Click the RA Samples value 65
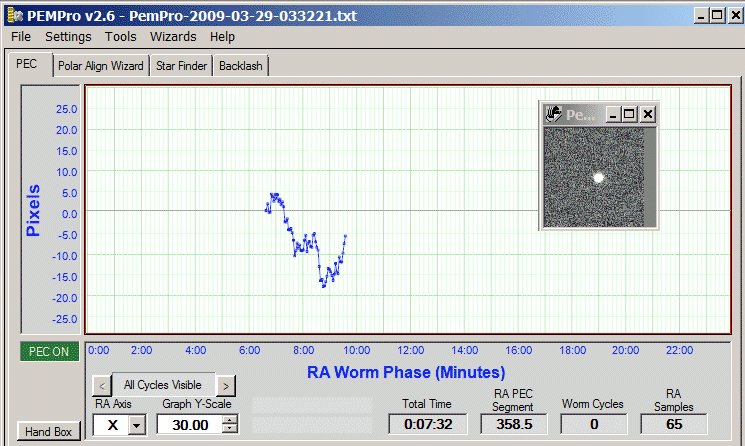745x446 pixels. (x=674, y=424)
